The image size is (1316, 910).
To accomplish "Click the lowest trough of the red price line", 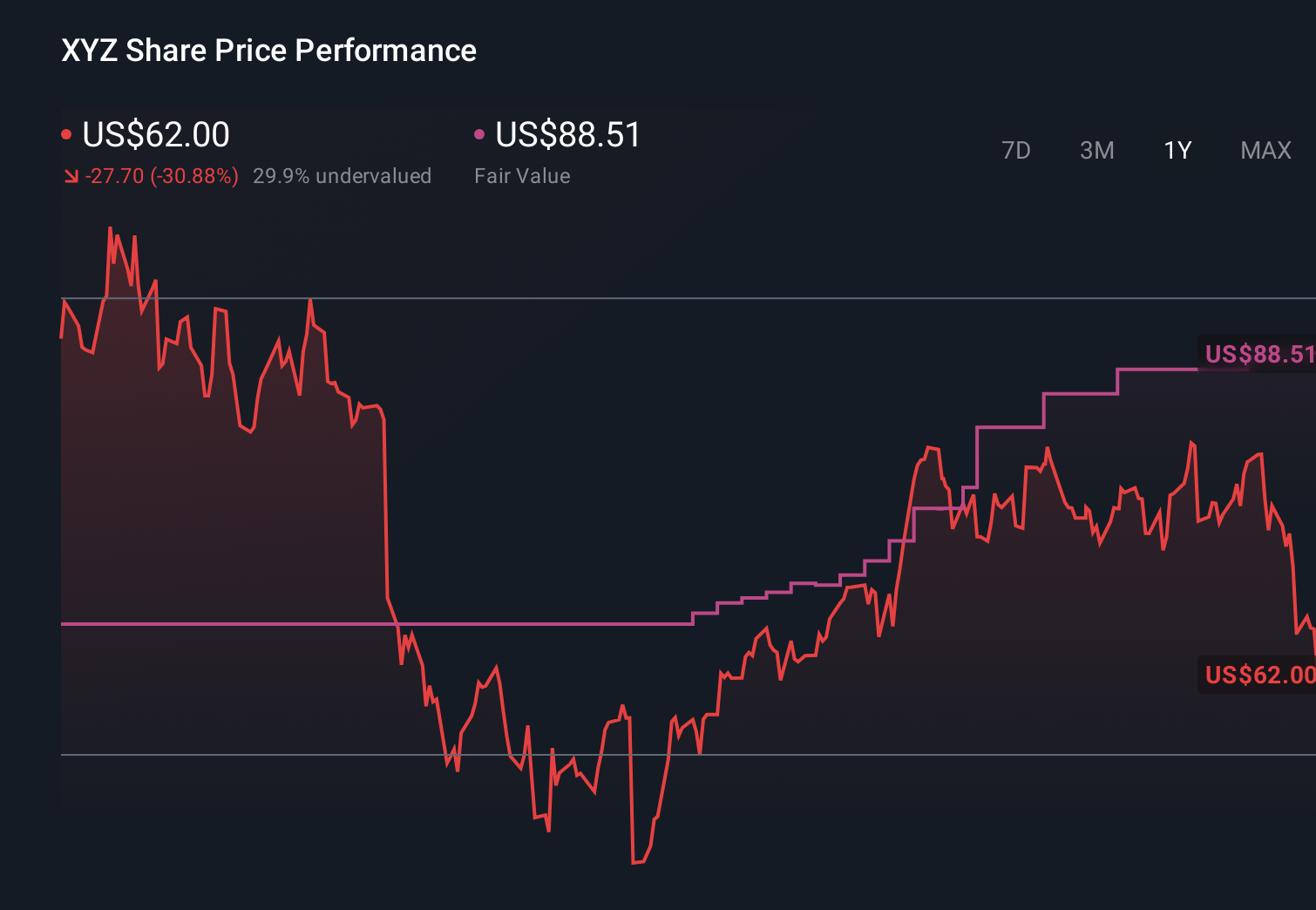I will 637,862.
